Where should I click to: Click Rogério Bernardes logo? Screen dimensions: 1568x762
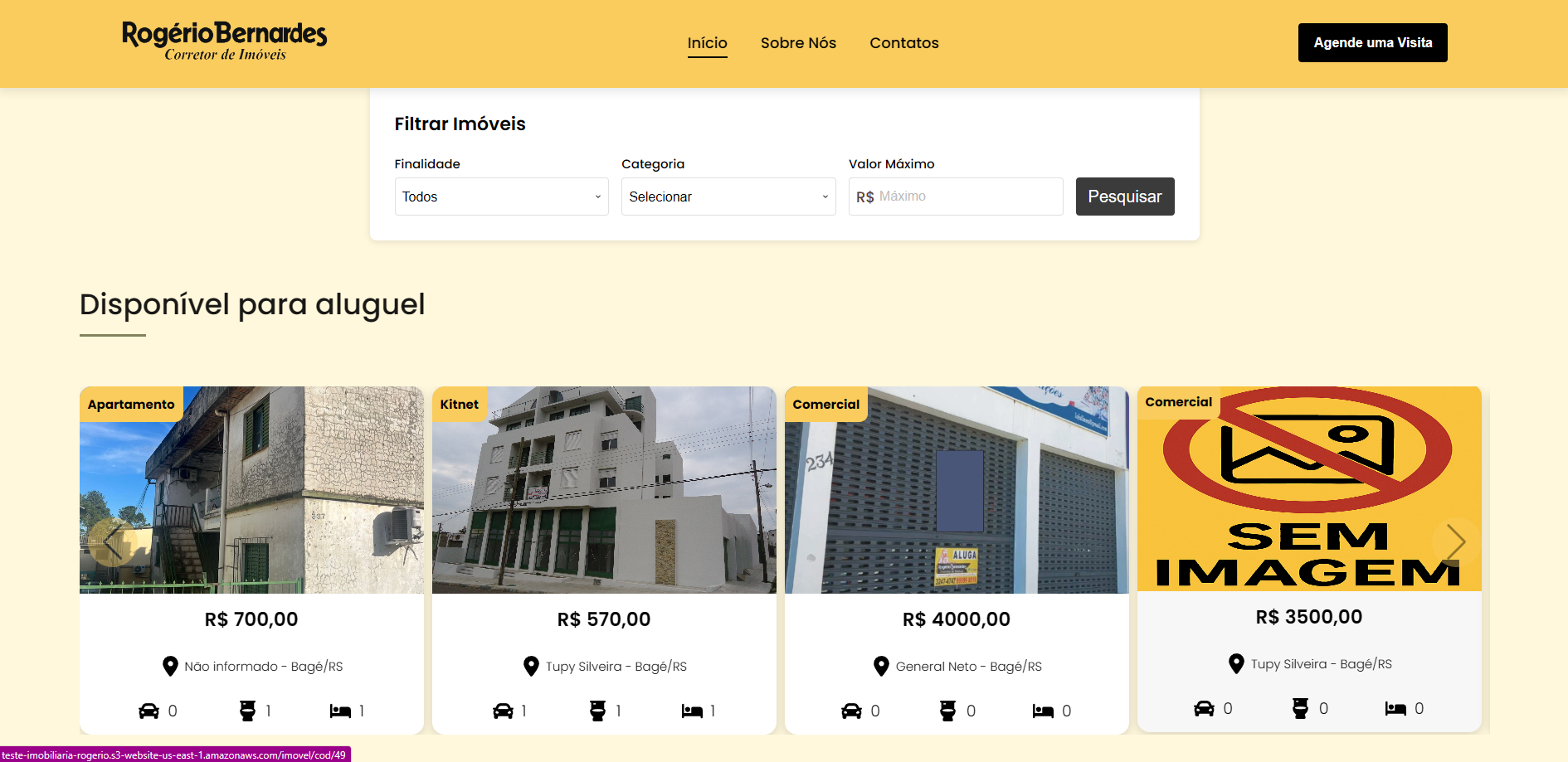[224, 41]
